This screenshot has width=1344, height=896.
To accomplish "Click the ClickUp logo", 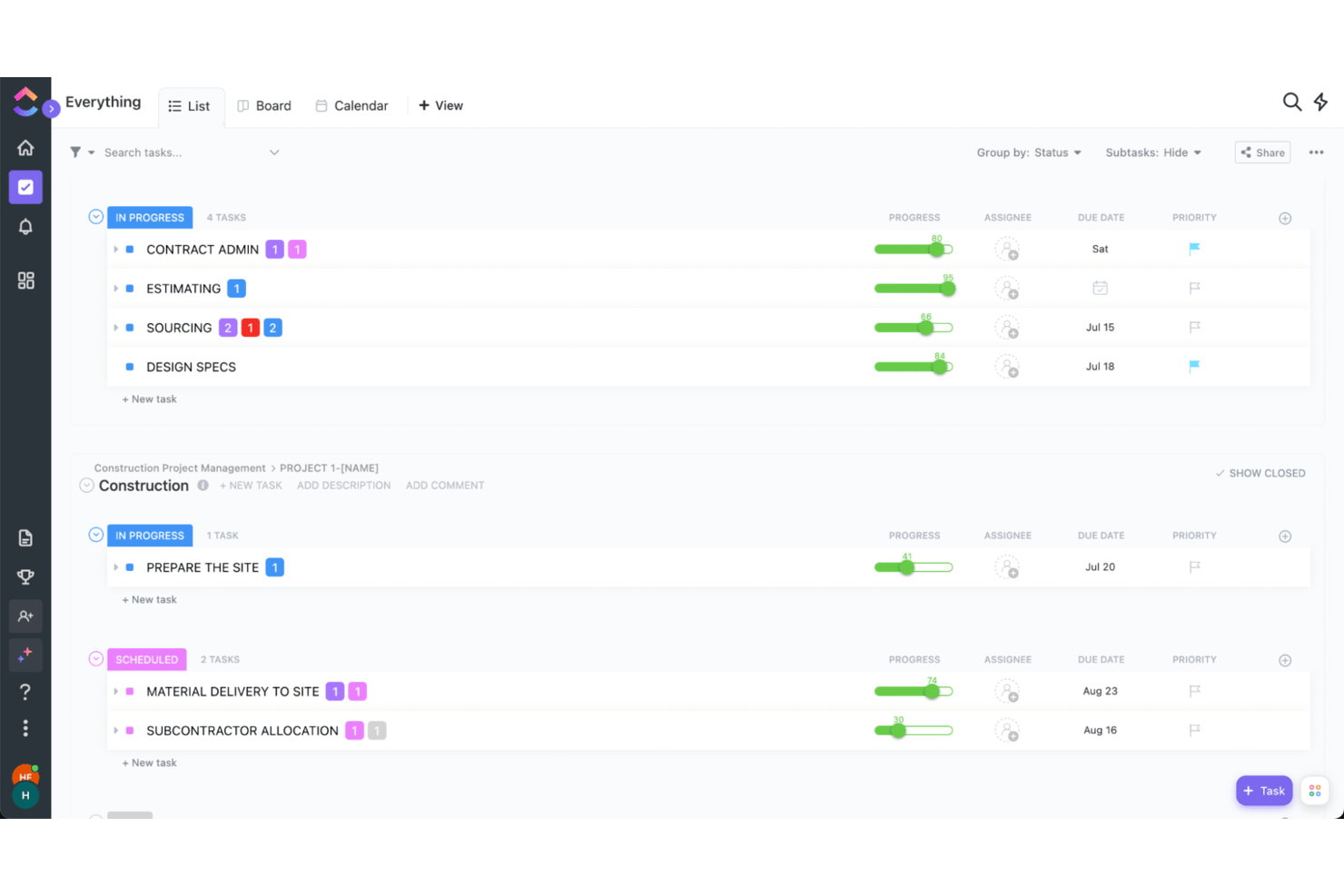I will [25, 102].
